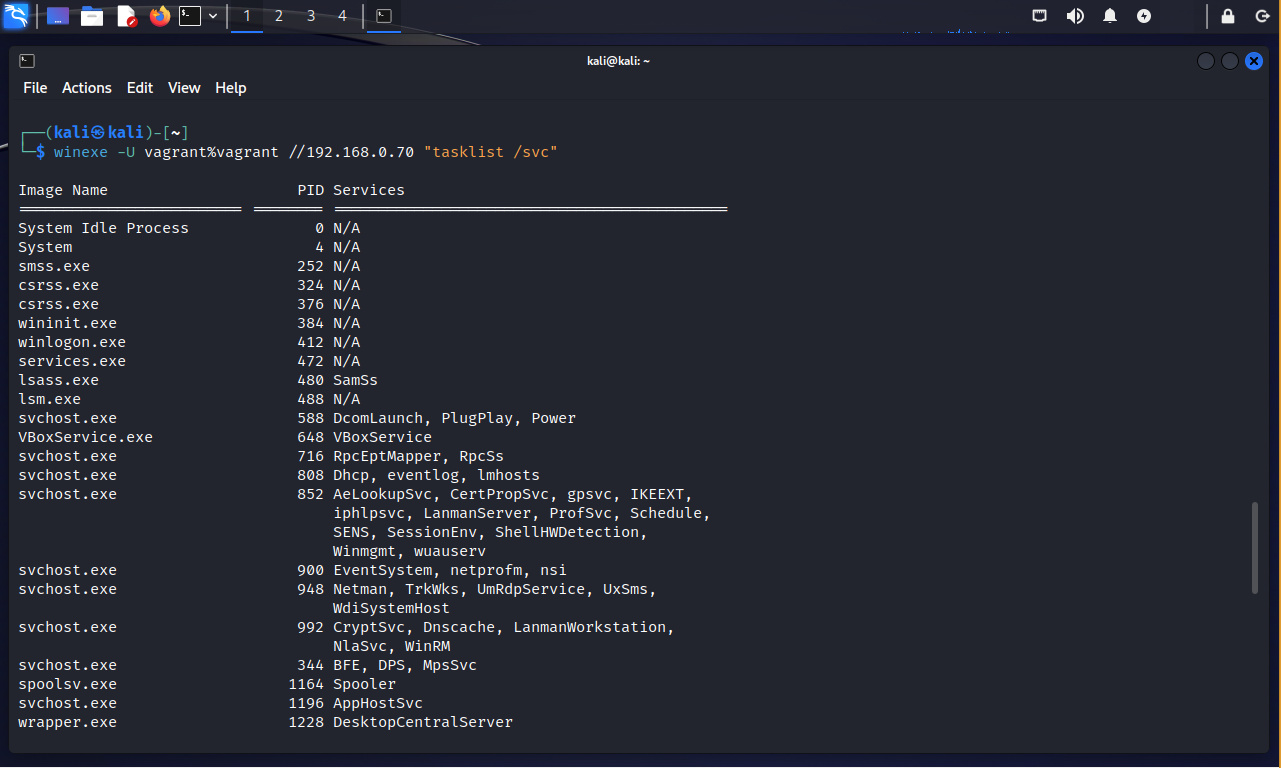Open the text editor launcher icon
The height and width of the screenshot is (768, 1281).
click(126, 16)
